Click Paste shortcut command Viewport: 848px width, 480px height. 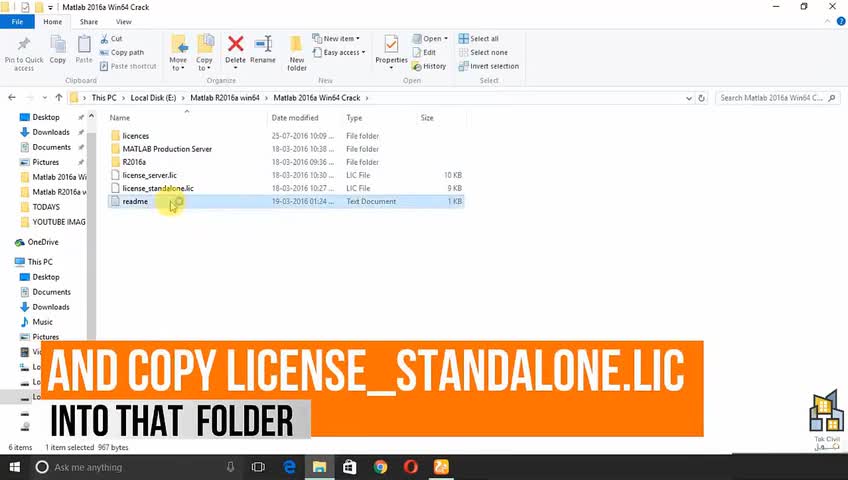tap(128, 66)
